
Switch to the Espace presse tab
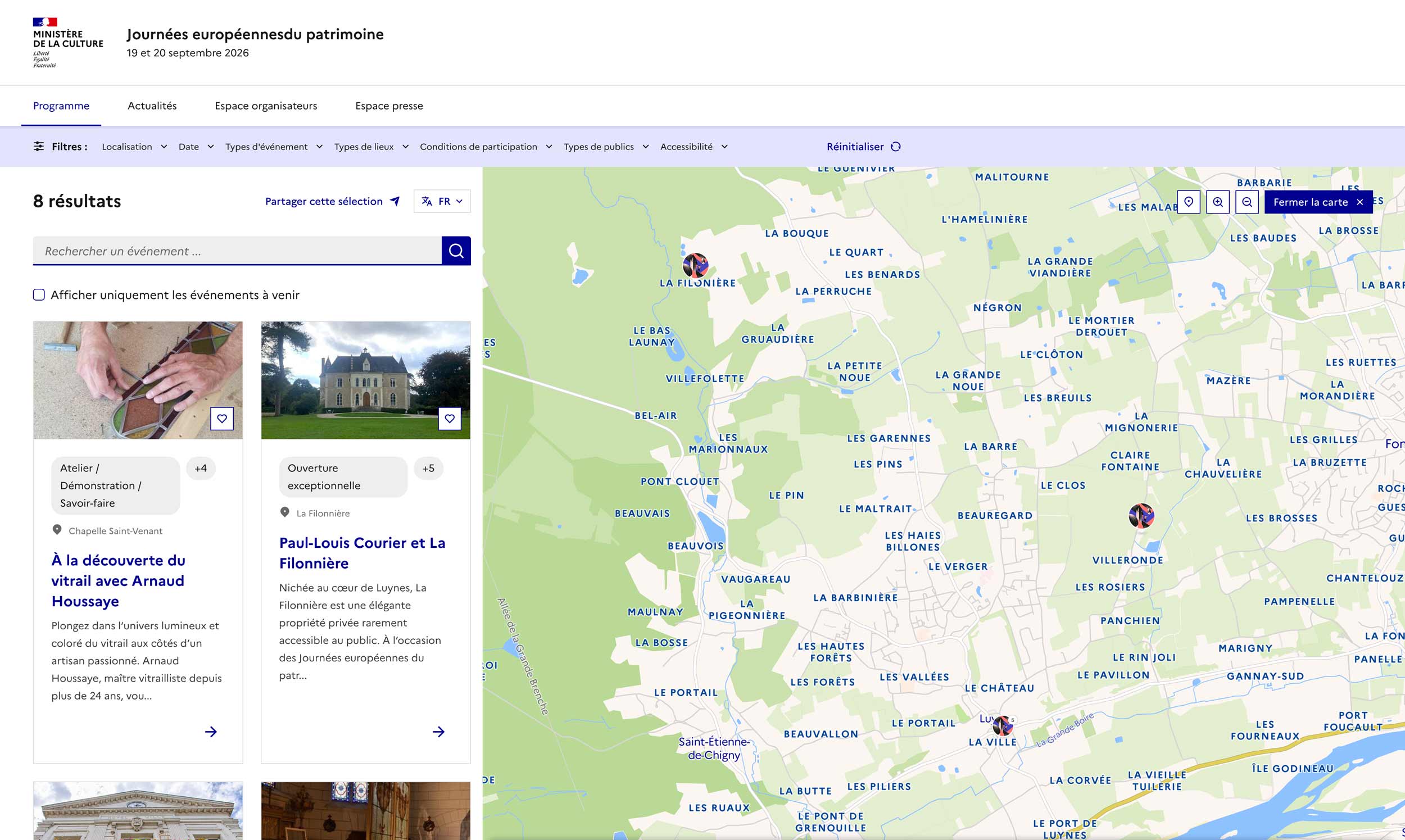pos(389,106)
